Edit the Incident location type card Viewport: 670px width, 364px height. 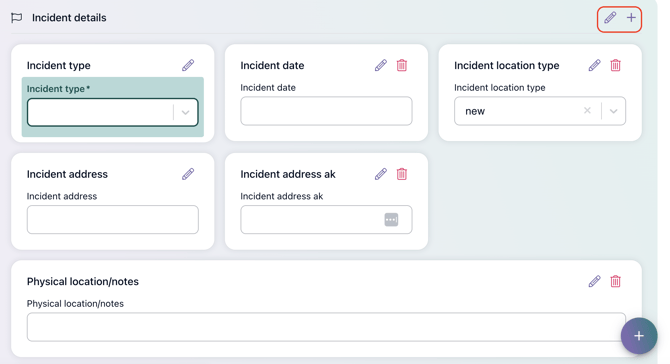tap(594, 65)
